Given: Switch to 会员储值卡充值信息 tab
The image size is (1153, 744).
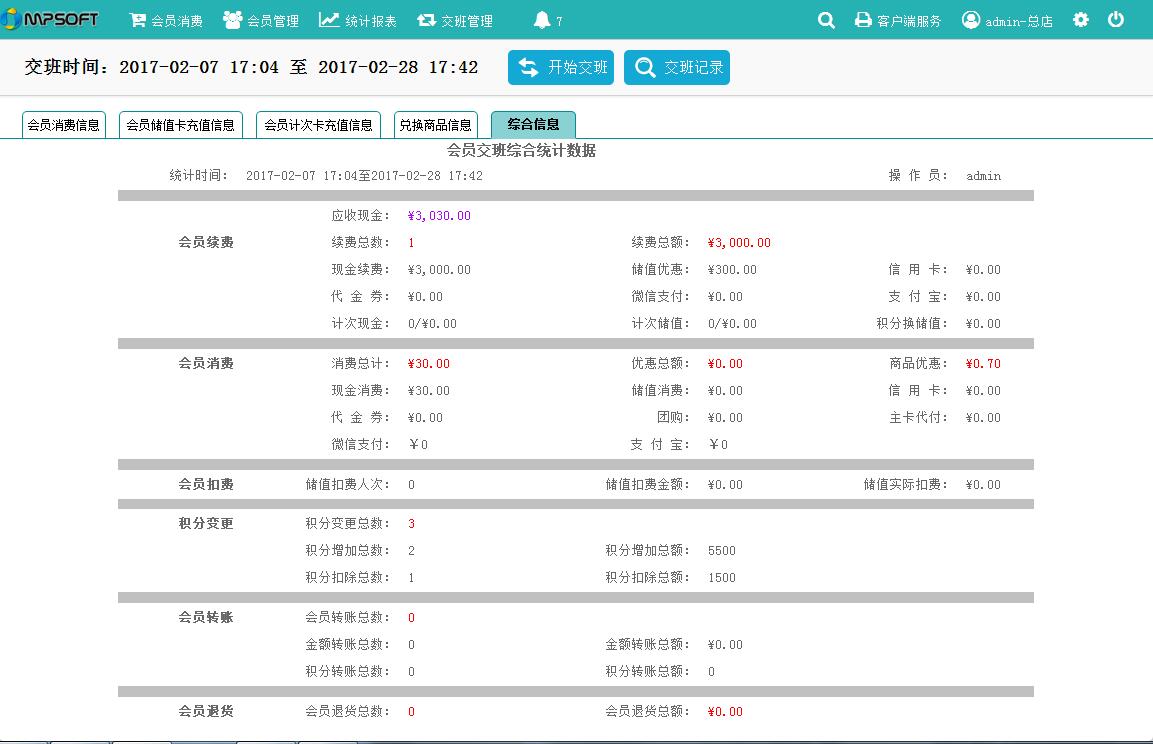Looking at the screenshot, I should point(181,125).
